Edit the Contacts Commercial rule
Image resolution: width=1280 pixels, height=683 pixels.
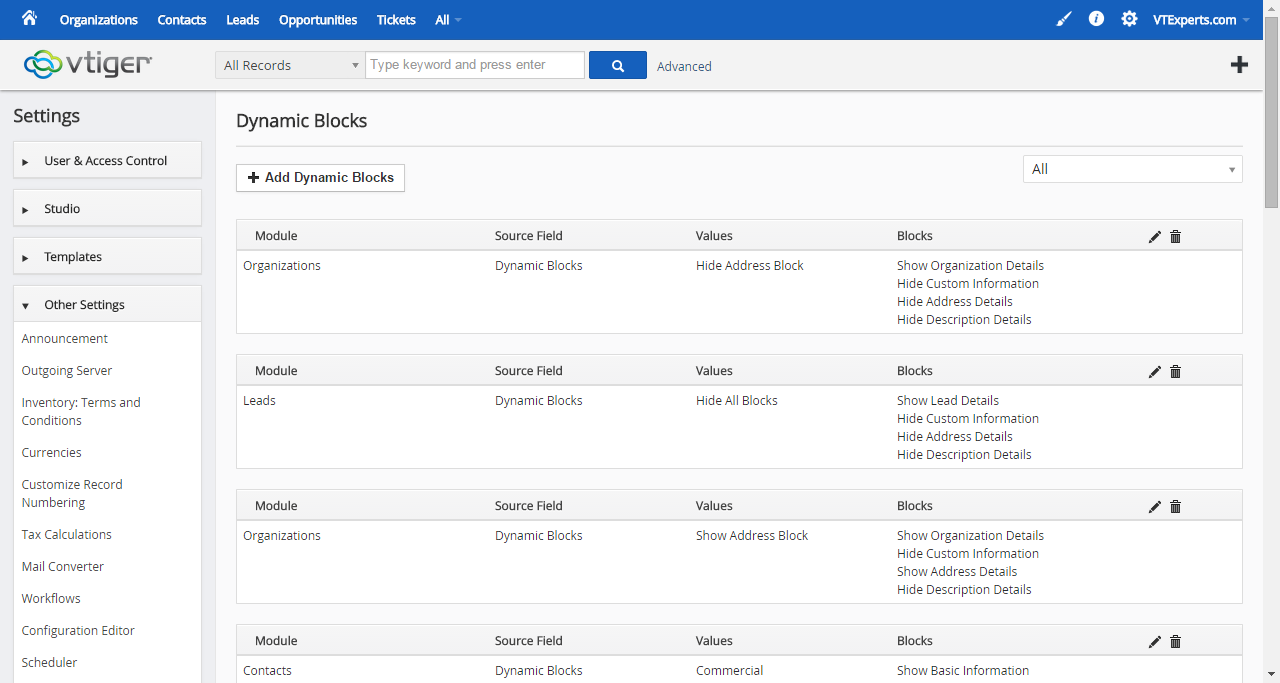coord(1155,642)
